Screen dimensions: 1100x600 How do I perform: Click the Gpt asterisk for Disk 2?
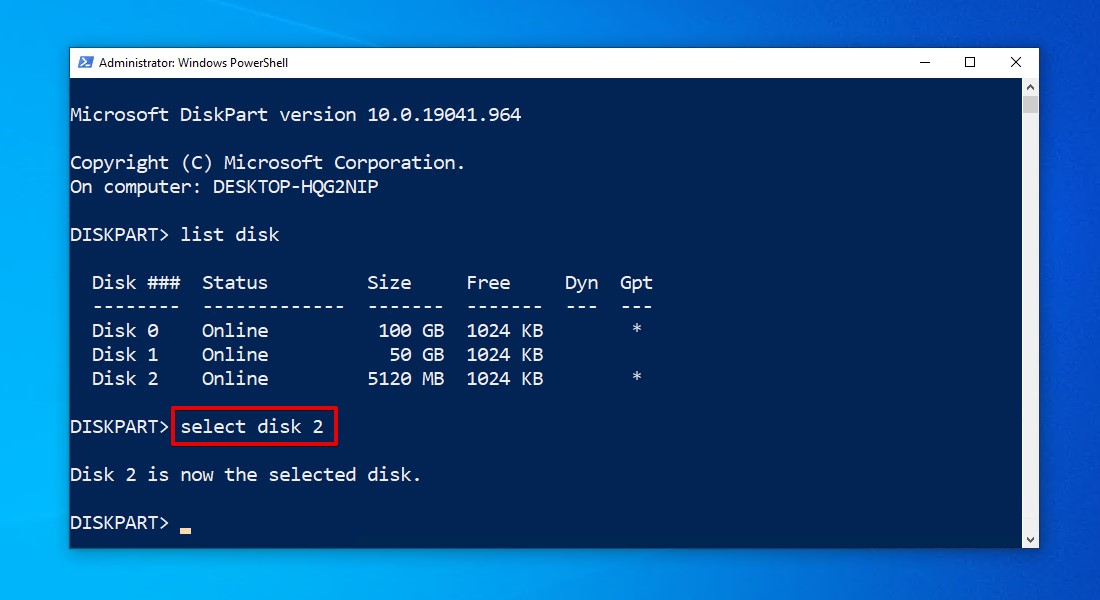(636, 376)
